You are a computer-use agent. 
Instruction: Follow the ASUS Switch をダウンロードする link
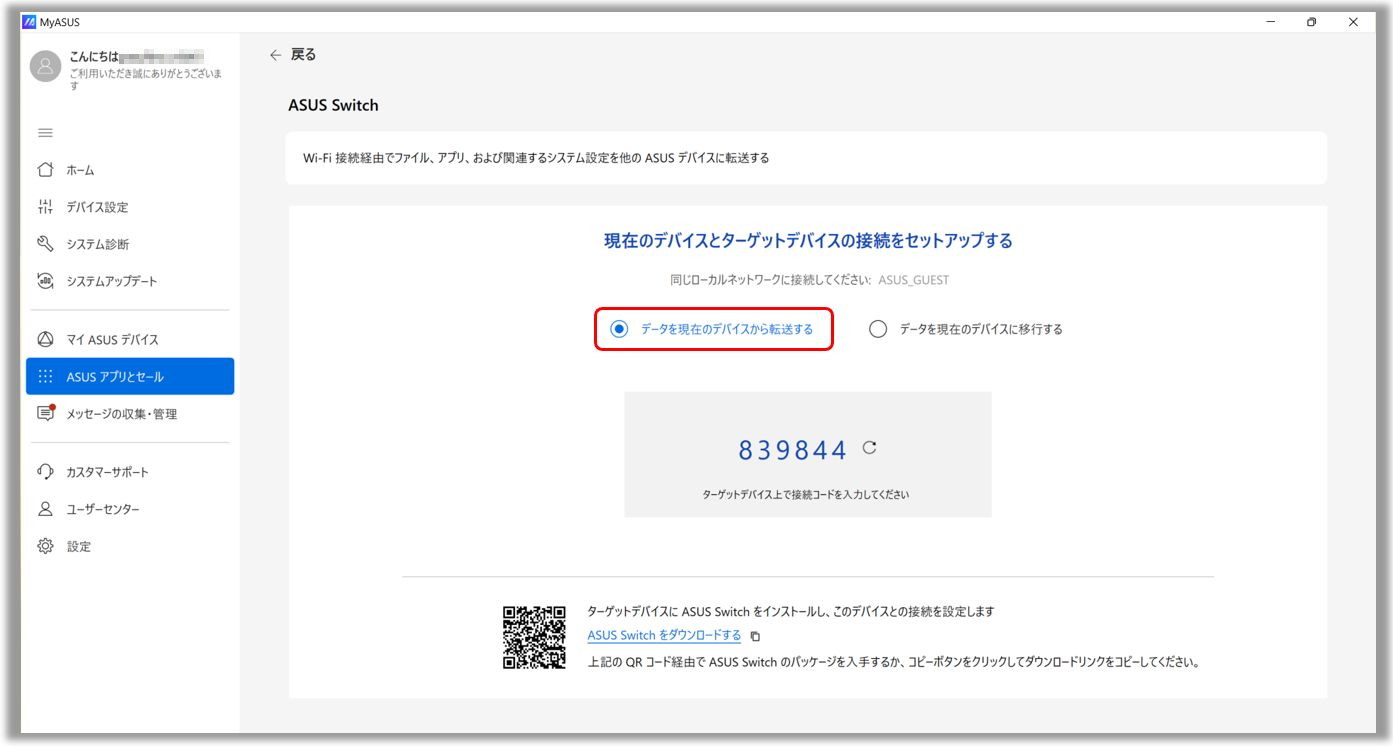[664, 636]
